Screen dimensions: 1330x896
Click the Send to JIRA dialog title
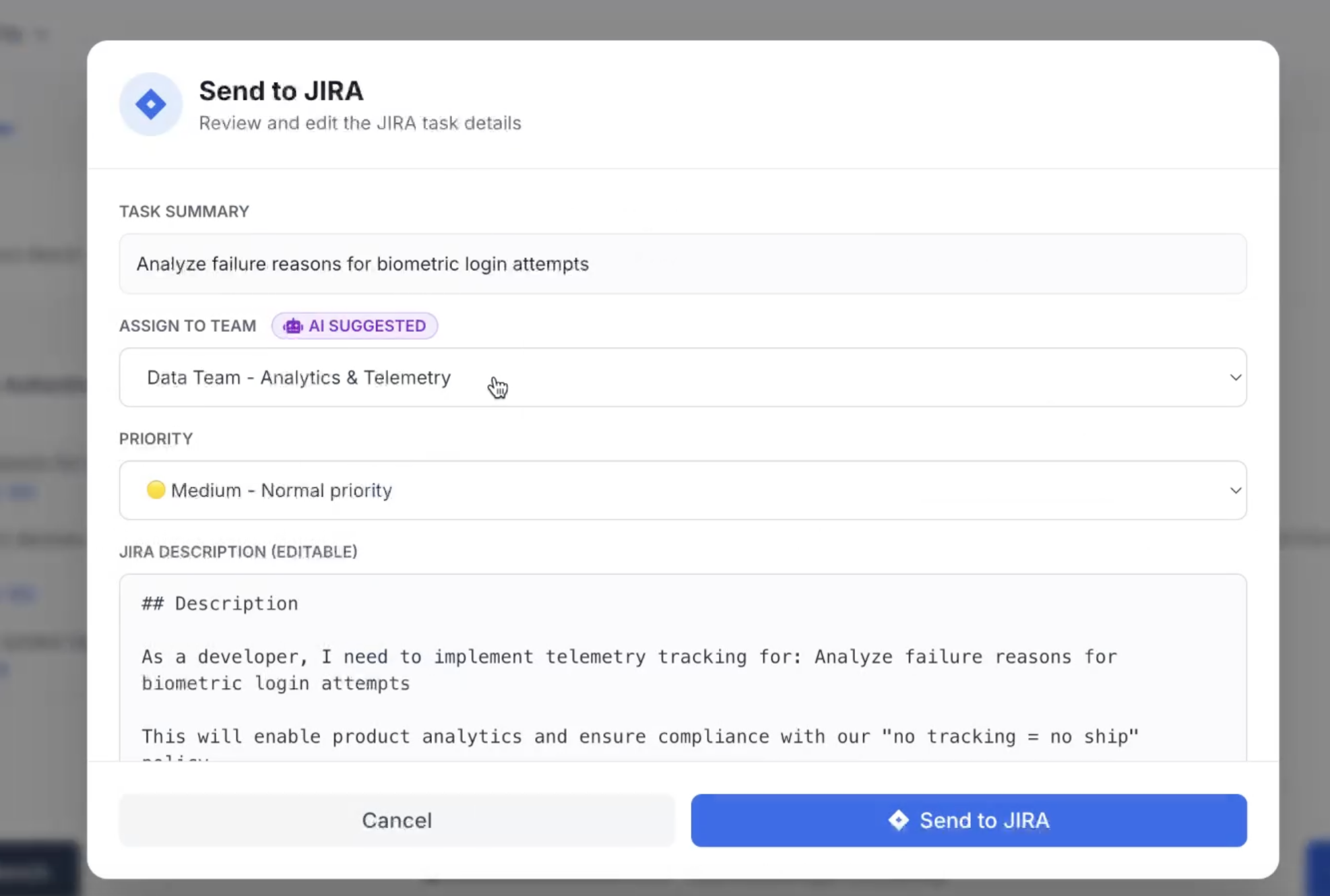point(281,91)
